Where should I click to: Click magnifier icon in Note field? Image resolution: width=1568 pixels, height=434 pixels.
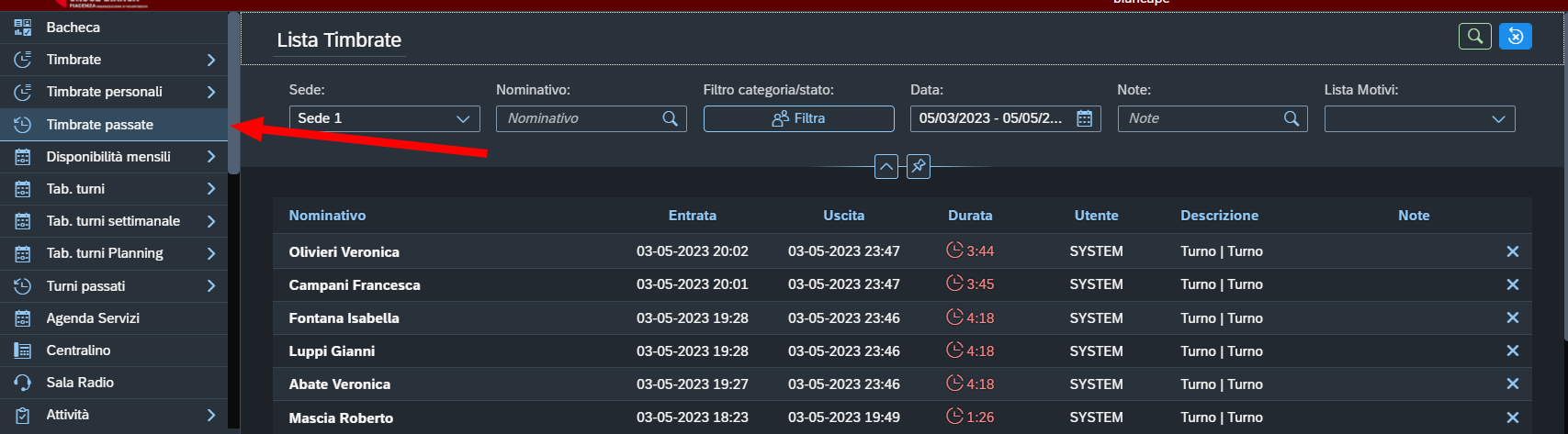(x=1292, y=118)
